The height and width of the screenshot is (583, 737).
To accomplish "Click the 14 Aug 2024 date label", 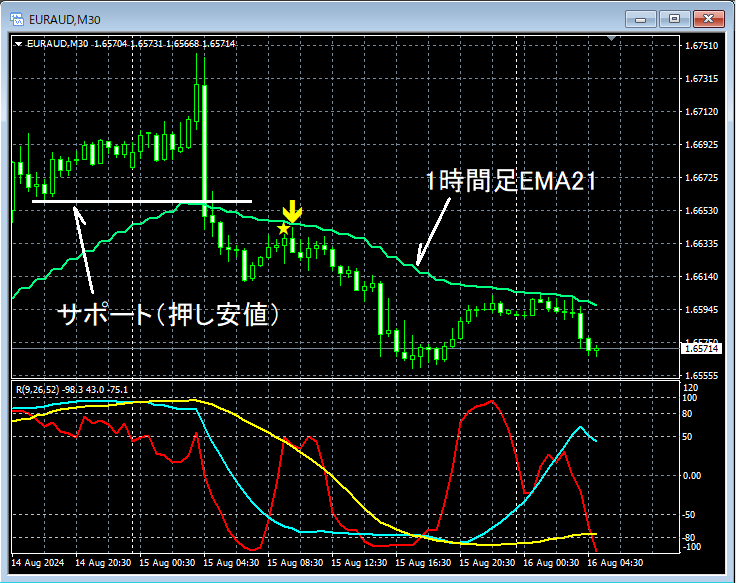I will (38, 562).
